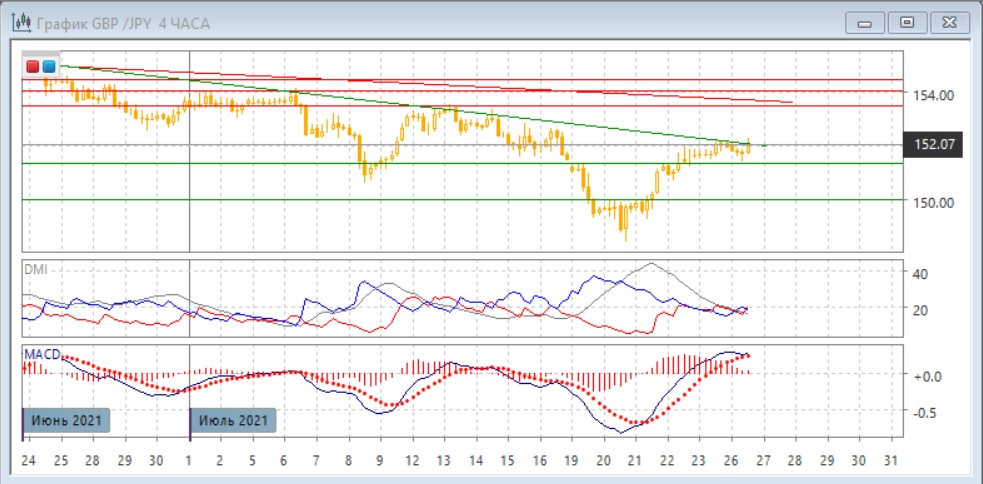Click the red square icon on chart

33,67
